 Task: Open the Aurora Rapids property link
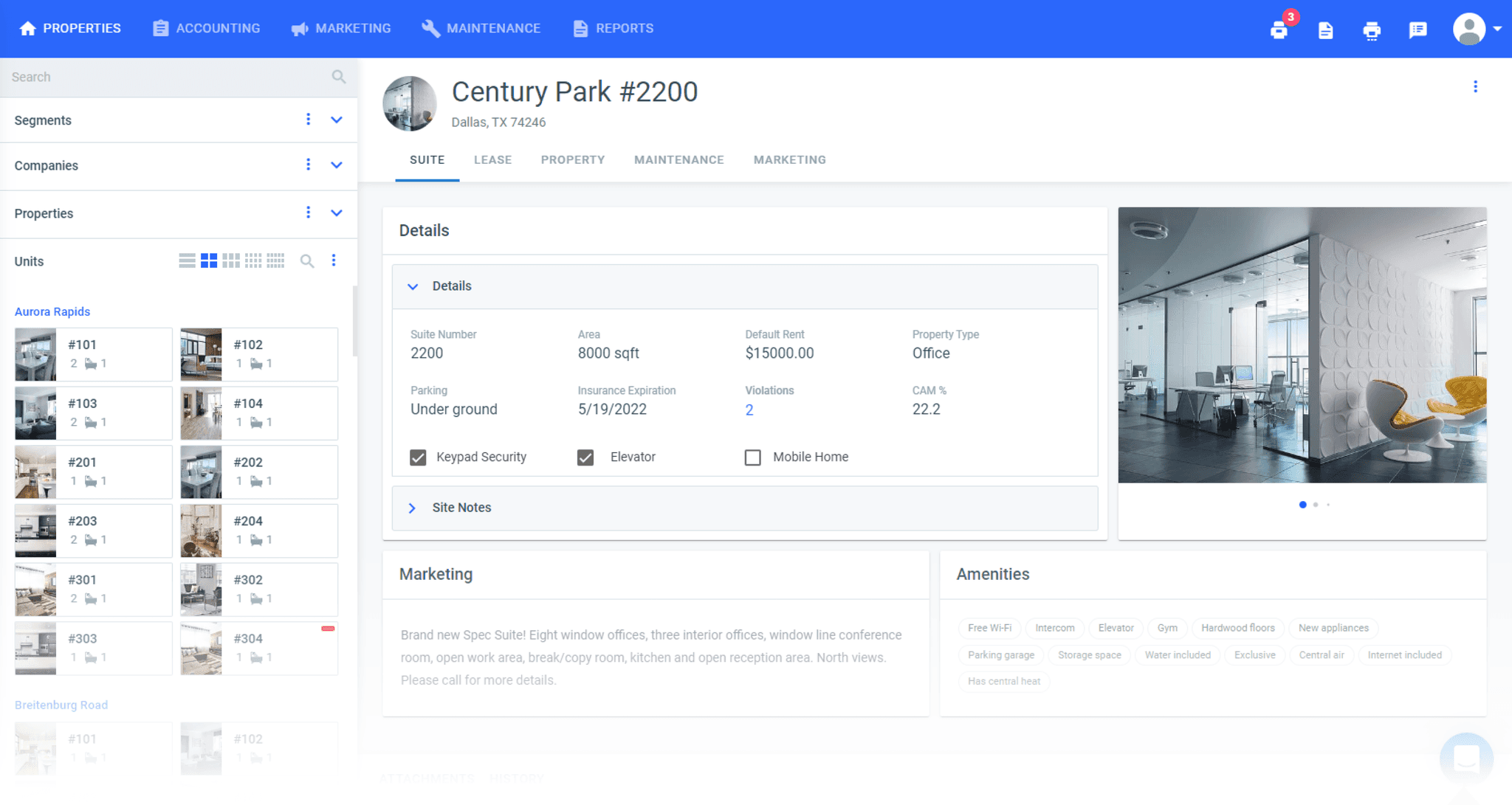click(x=52, y=311)
